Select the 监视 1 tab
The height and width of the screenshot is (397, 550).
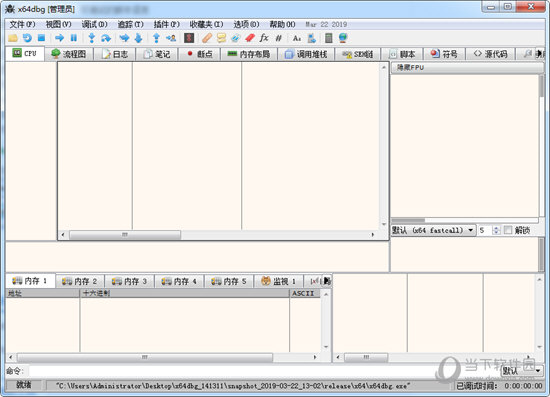(x=279, y=281)
